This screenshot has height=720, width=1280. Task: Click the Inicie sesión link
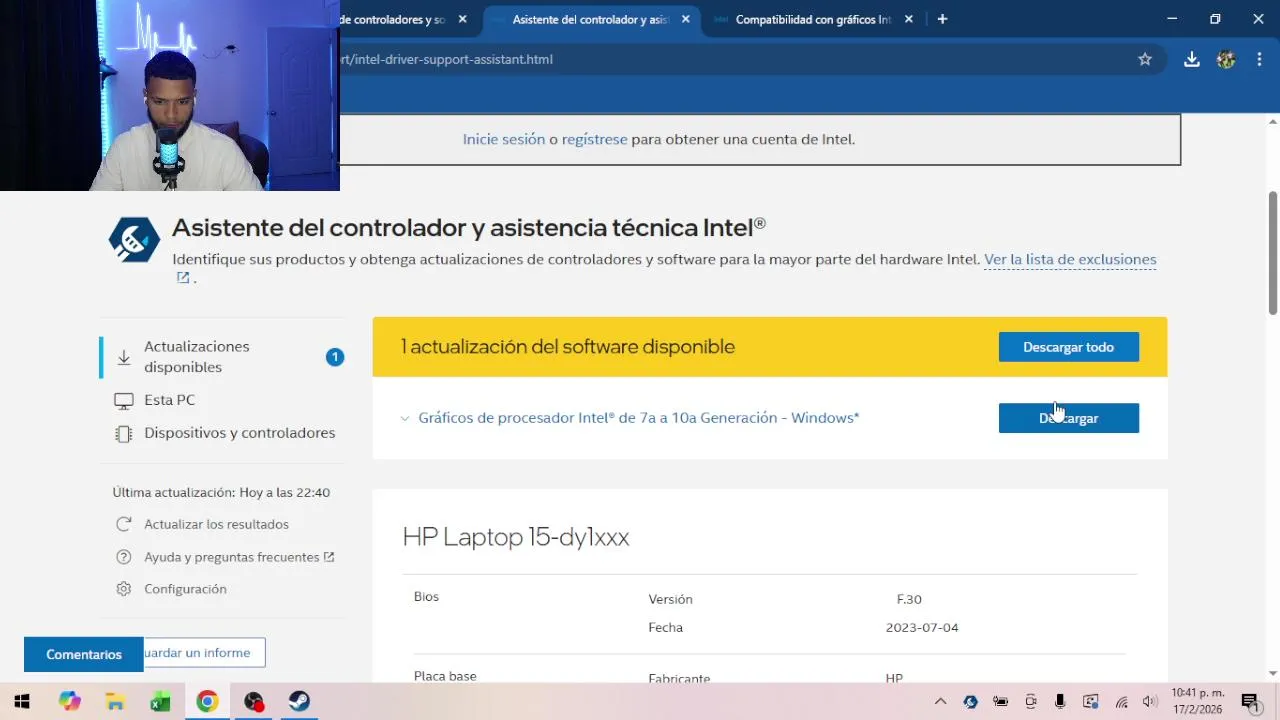[504, 139]
